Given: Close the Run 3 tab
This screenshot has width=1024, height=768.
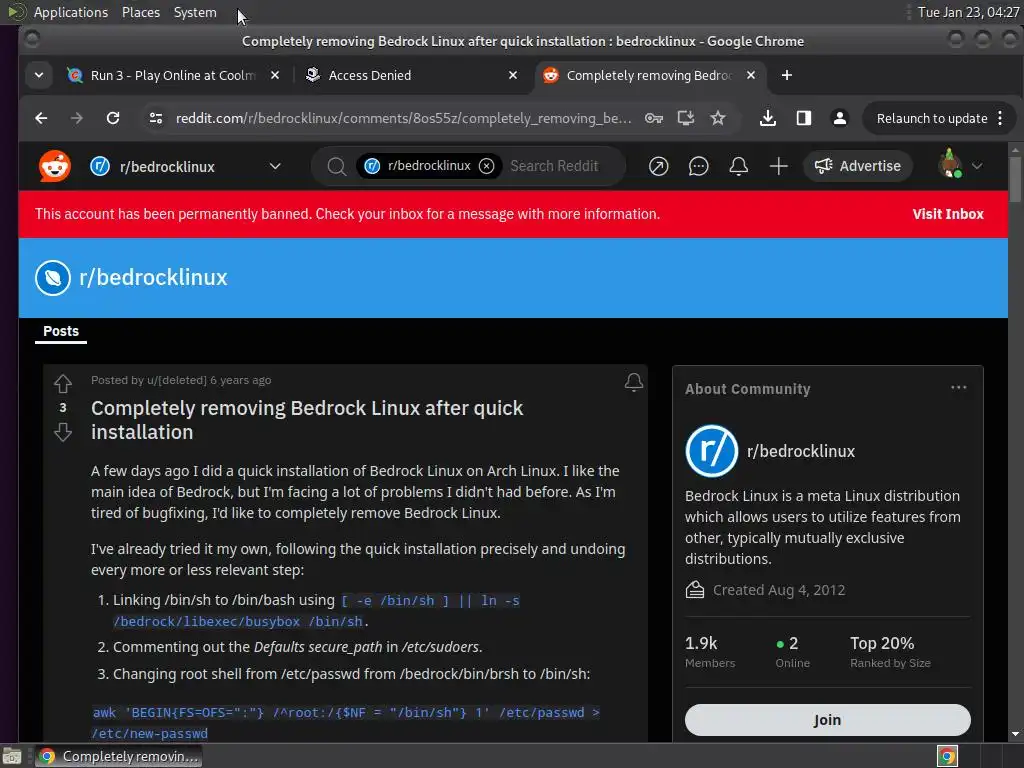Looking at the screenshot, I should coord(275,75).
